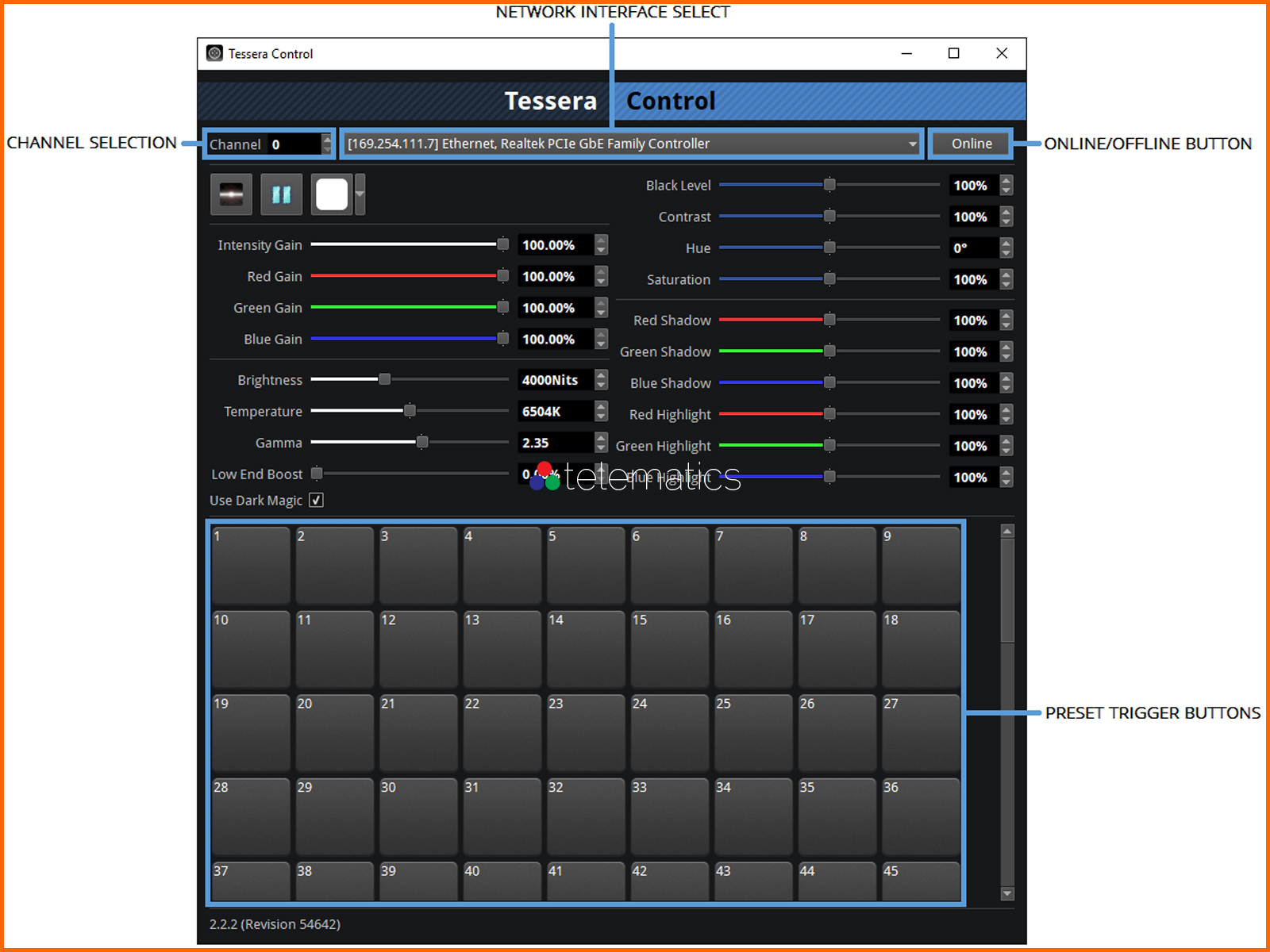
Task: Click the Green Gain value stepper arrows
Action: point(601,308)
